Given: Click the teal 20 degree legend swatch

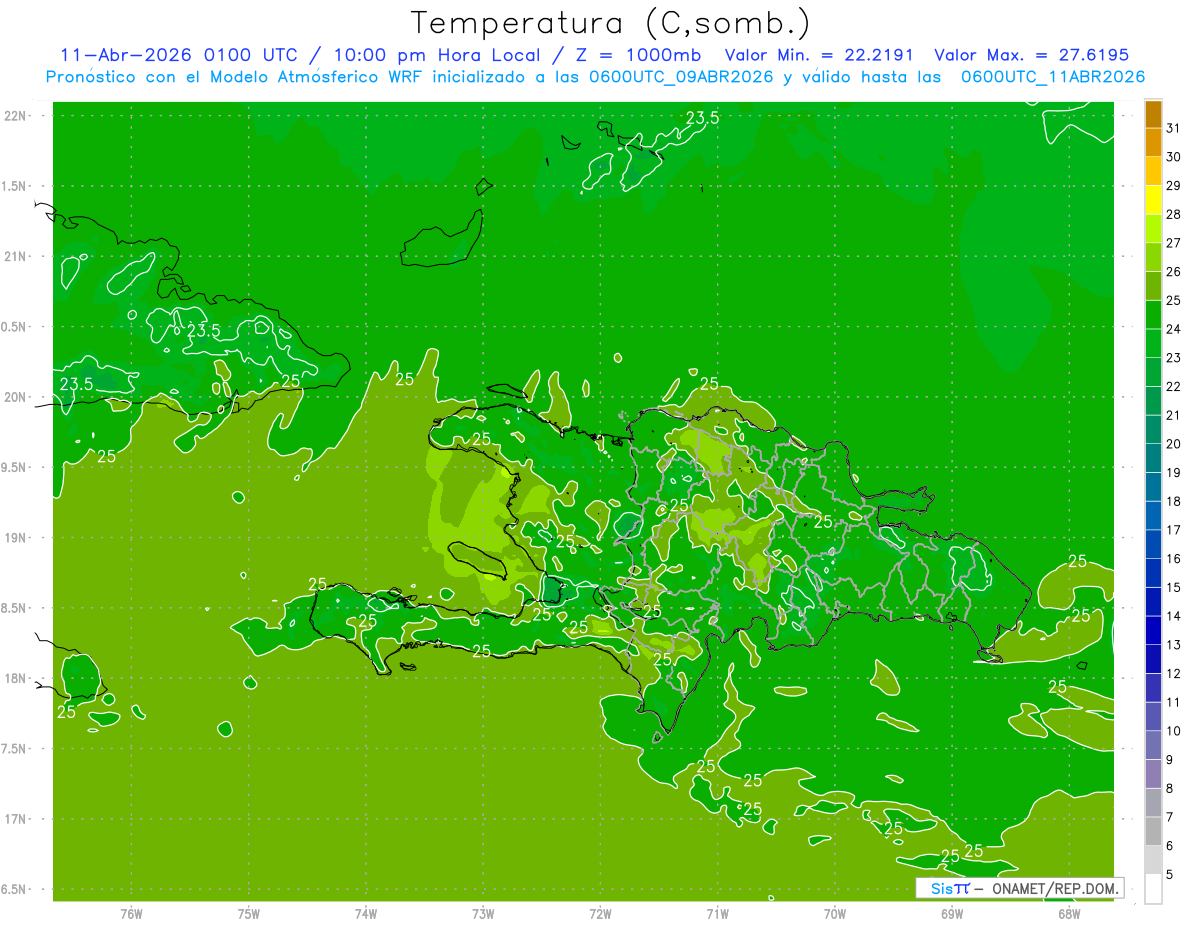Looking at the screenshot, I should pyautogui.click(x=1153, y=430).
